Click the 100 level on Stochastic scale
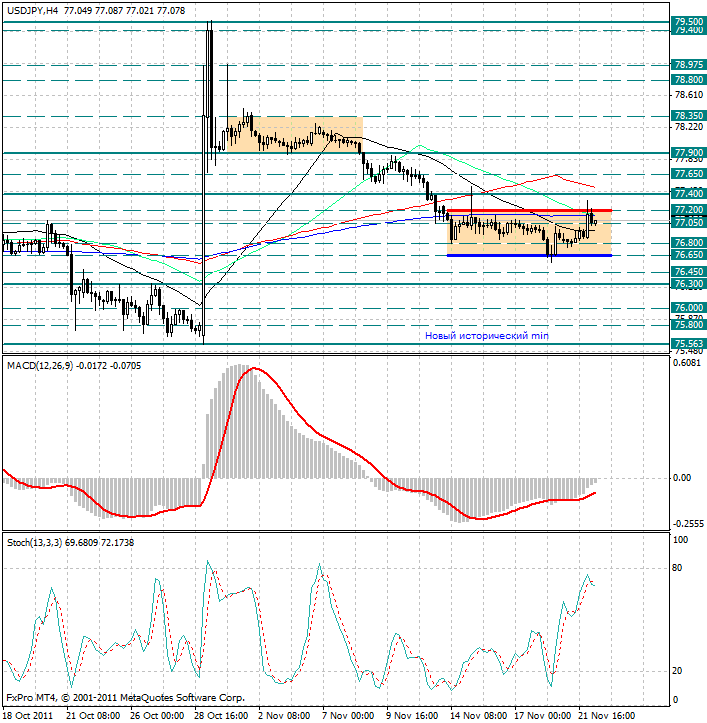 tap(681, 539)
